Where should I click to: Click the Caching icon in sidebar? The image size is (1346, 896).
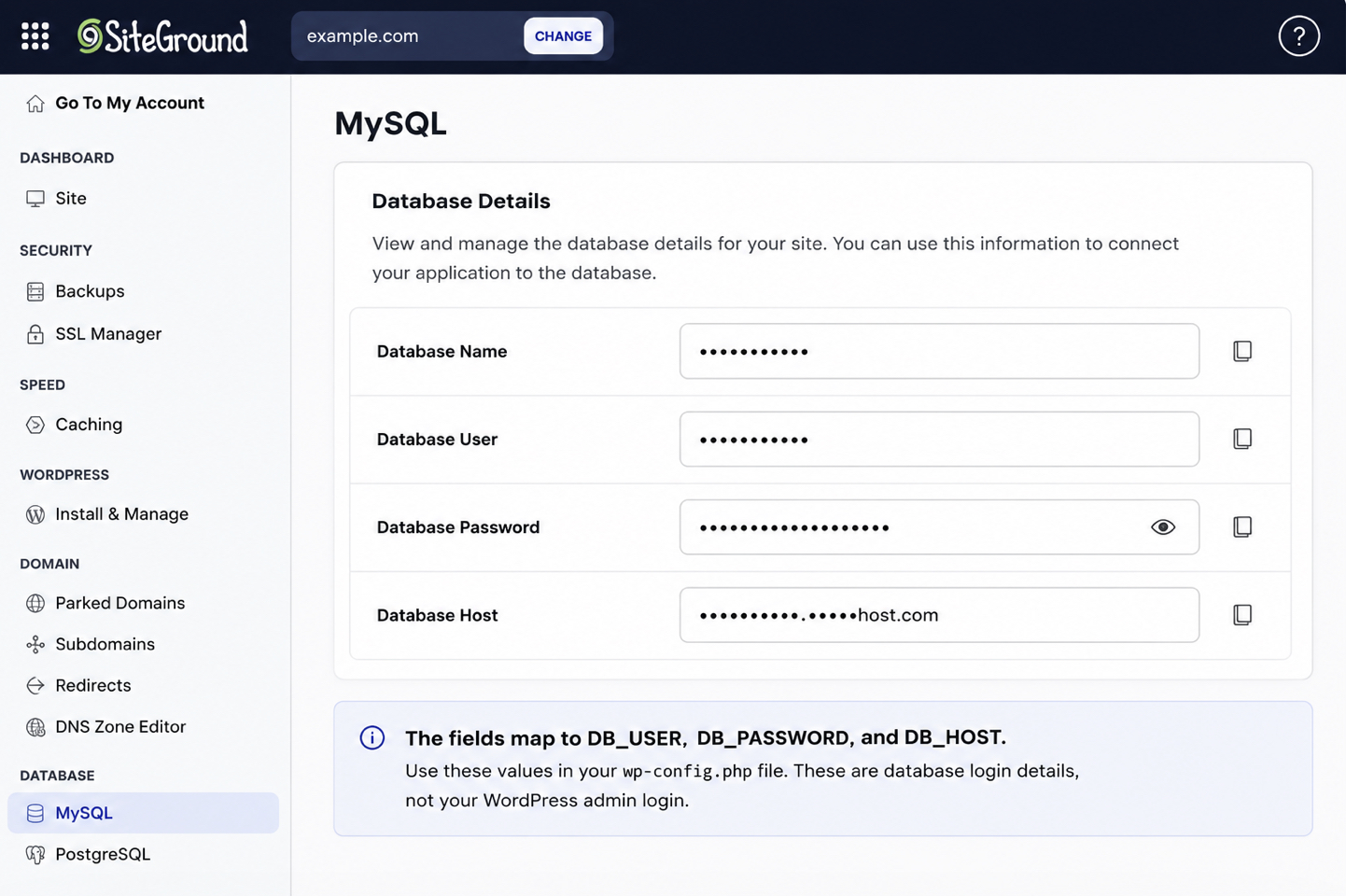[x=35, y=425]
